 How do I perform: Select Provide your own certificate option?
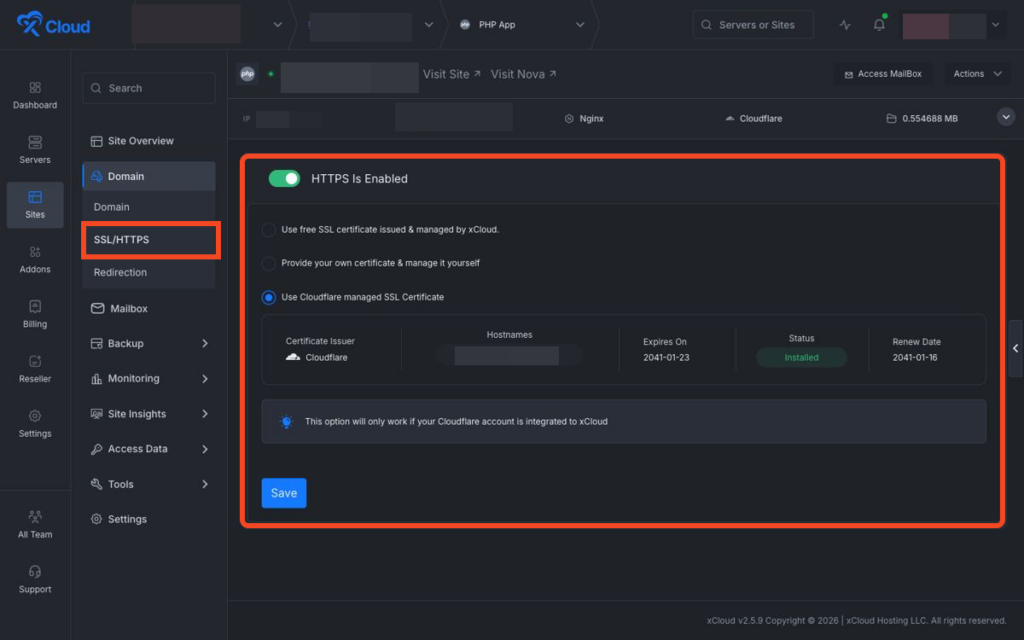point(268,263)
